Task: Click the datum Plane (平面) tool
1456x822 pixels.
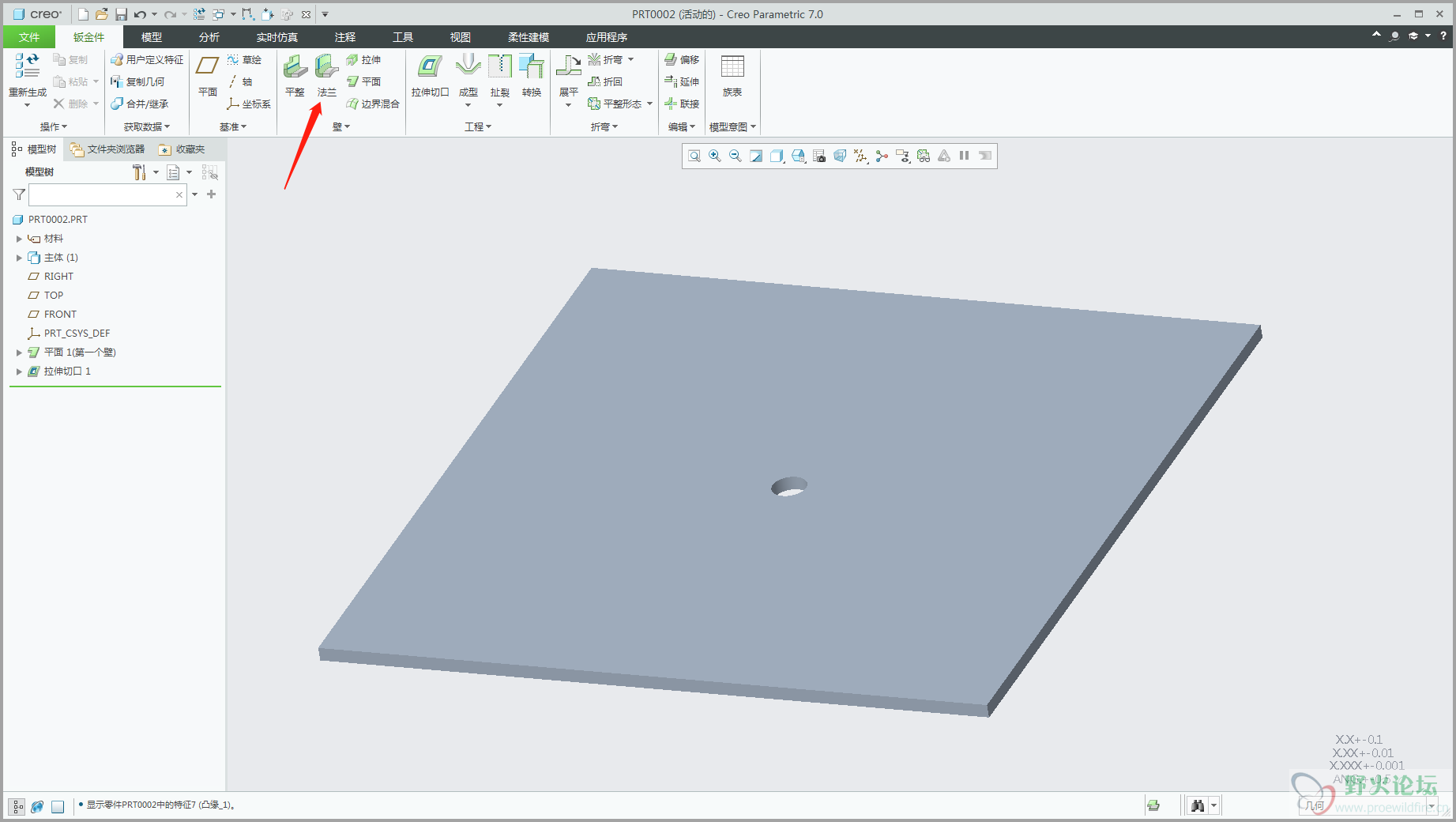Action: coord(208,76)
